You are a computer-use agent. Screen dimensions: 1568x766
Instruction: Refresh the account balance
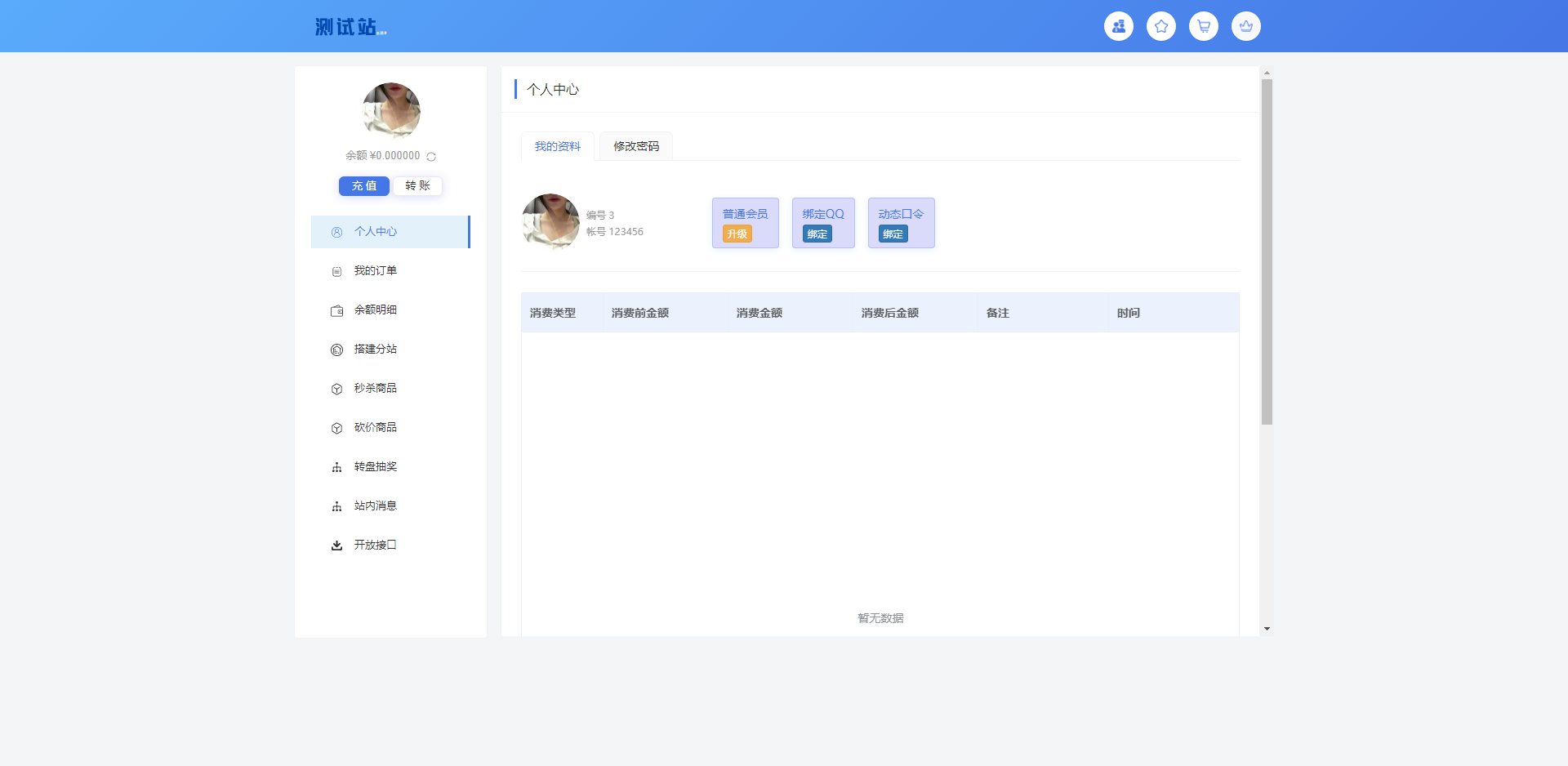coord(431,156)
